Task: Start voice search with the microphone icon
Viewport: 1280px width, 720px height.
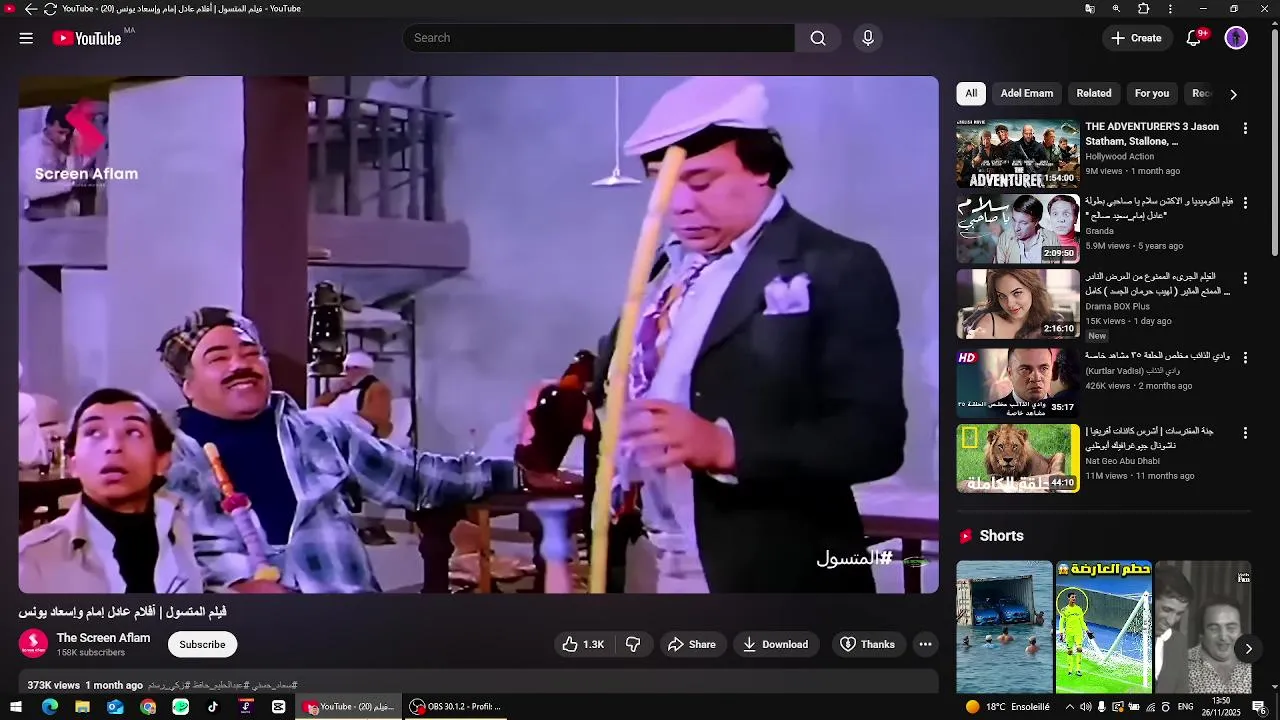Action: 868,38
